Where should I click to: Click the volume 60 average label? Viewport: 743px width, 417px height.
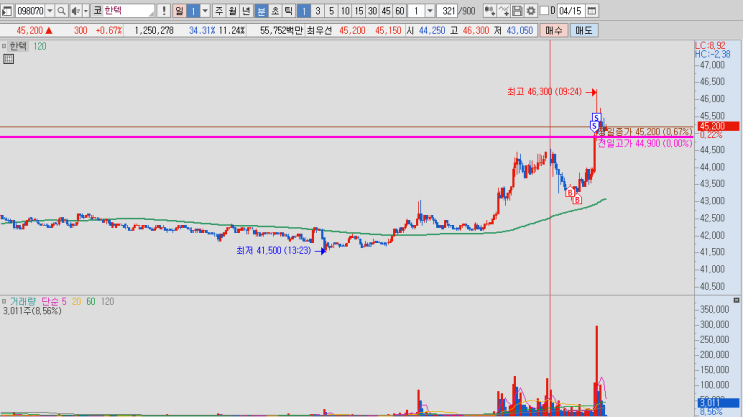click(x=91, y=301)
